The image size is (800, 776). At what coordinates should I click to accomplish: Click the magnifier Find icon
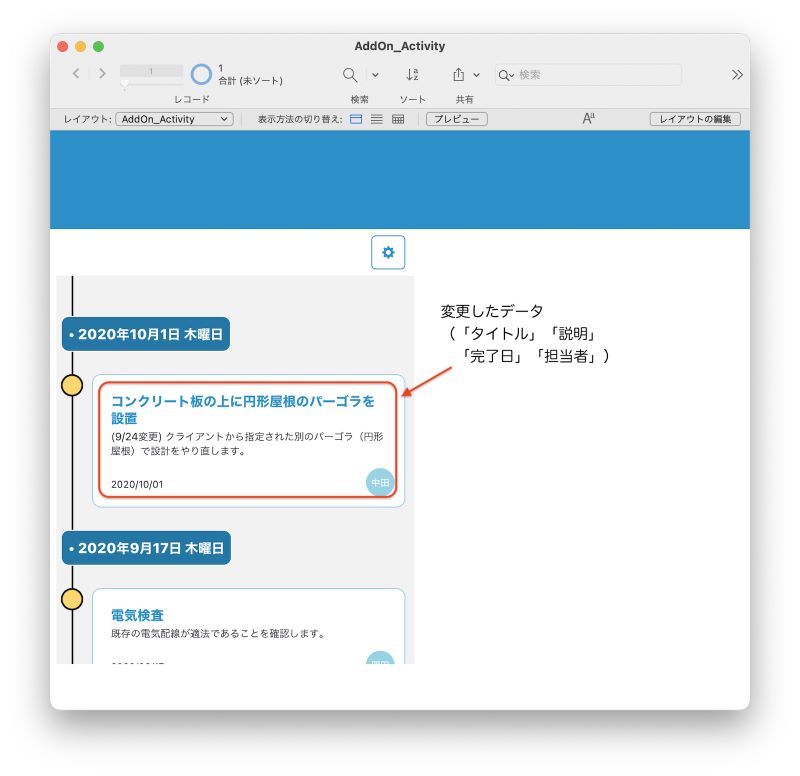(350, 75)
